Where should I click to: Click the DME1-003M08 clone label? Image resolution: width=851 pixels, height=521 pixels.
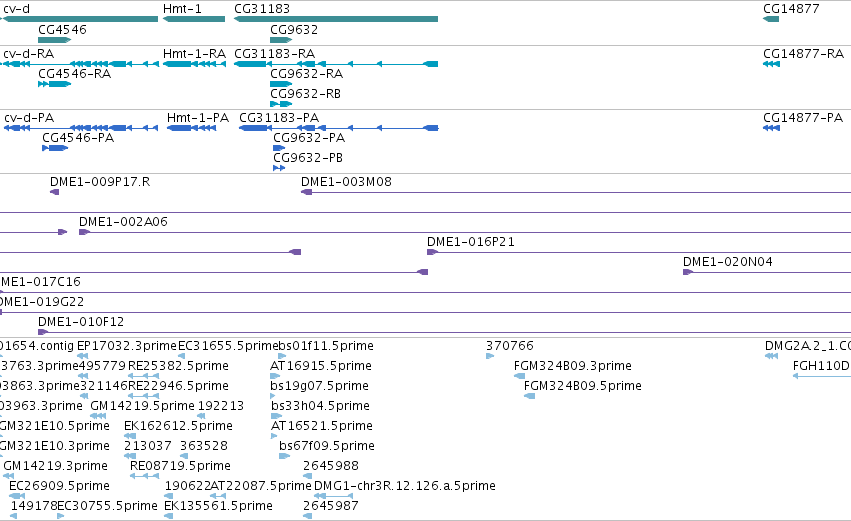pos(346,182)
